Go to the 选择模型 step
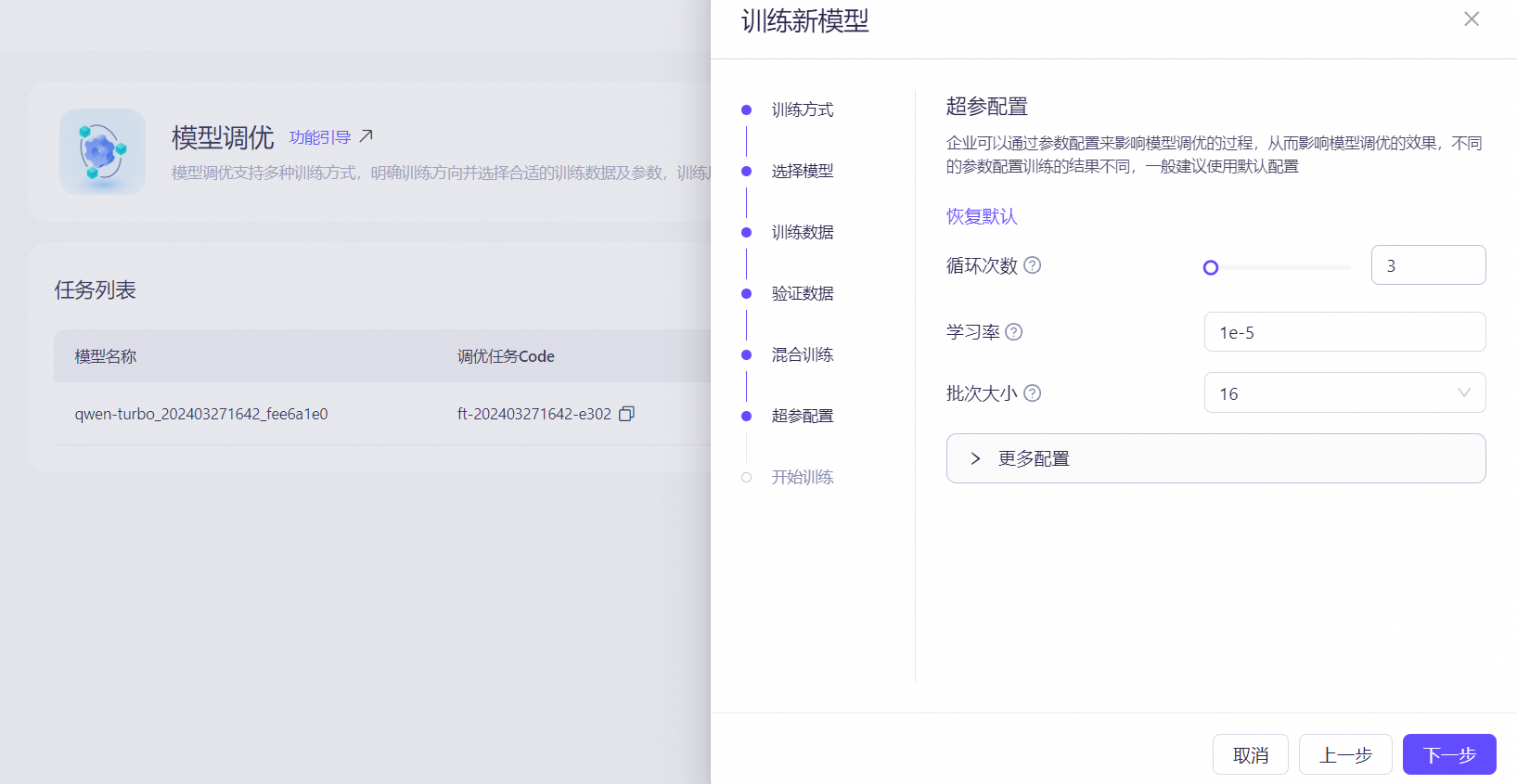Image resolution: width=1517 pixels, height=784 pixels. click(802, 171)
